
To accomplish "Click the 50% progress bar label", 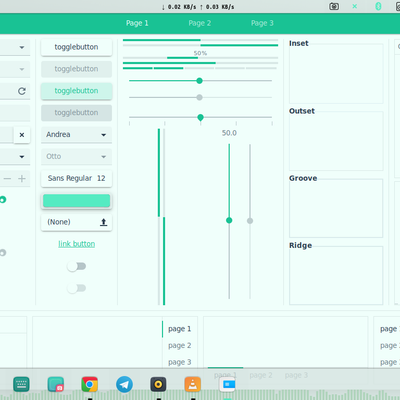I will [200, 53].
